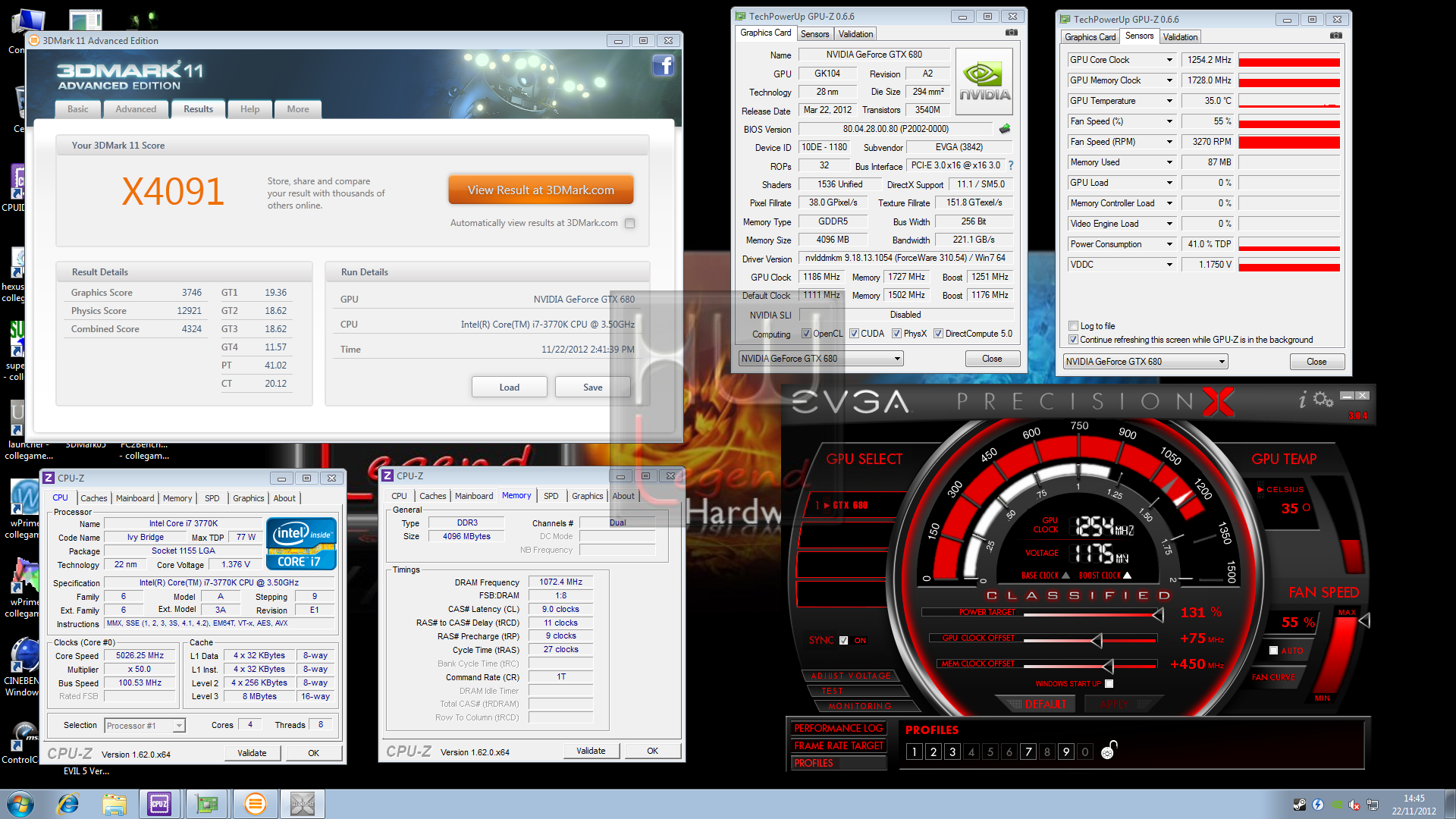Toggle Continue refreshing in background checkbox
The height and width of the screenshot is (819, 1456).
1073,340
